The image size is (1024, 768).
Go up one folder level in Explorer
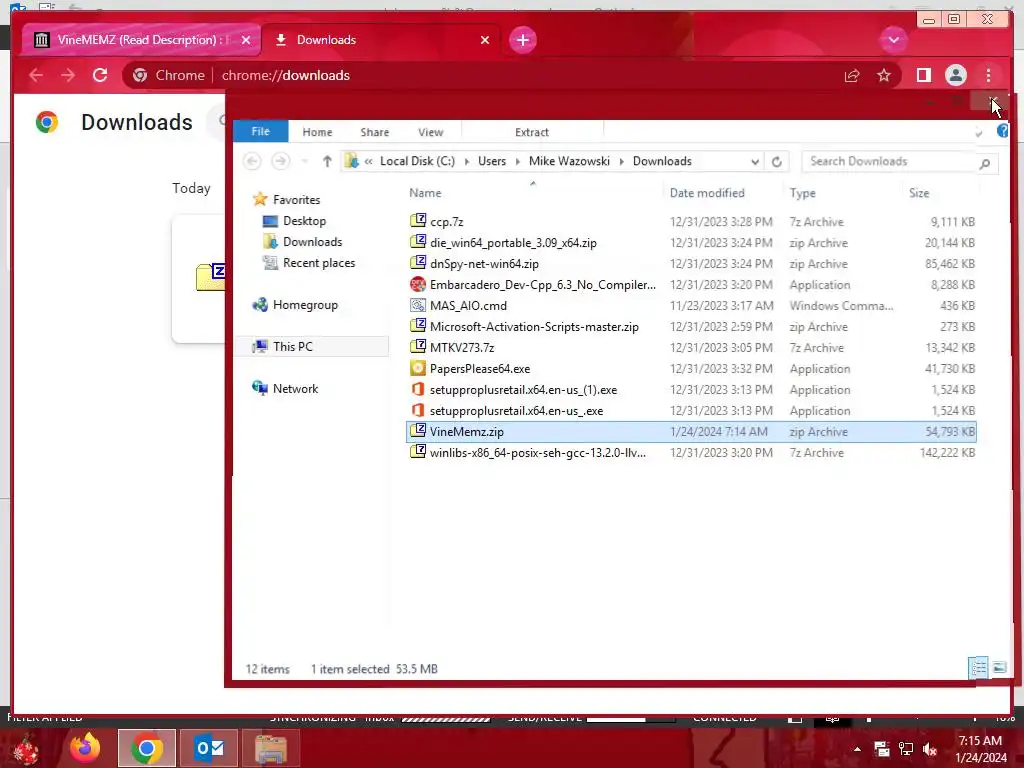click(x=327, y=161)
